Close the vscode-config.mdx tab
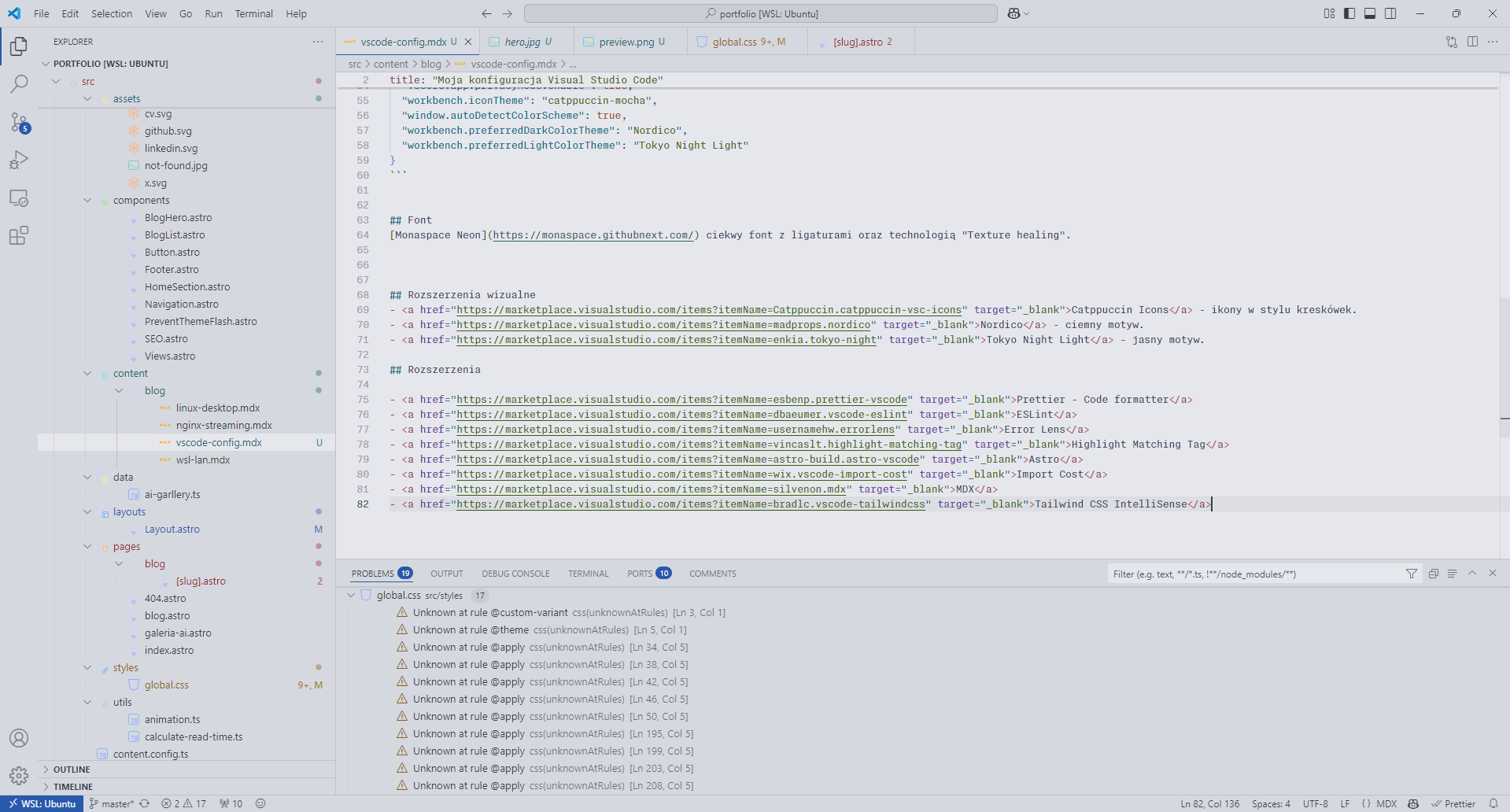 tap(468, 42)
